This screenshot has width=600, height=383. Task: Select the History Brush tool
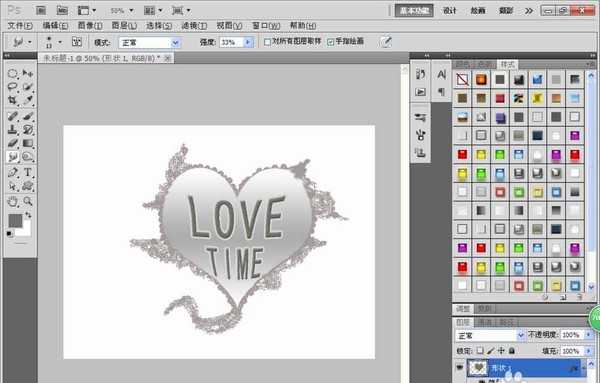pyautogui.click(x=28, y=129)
